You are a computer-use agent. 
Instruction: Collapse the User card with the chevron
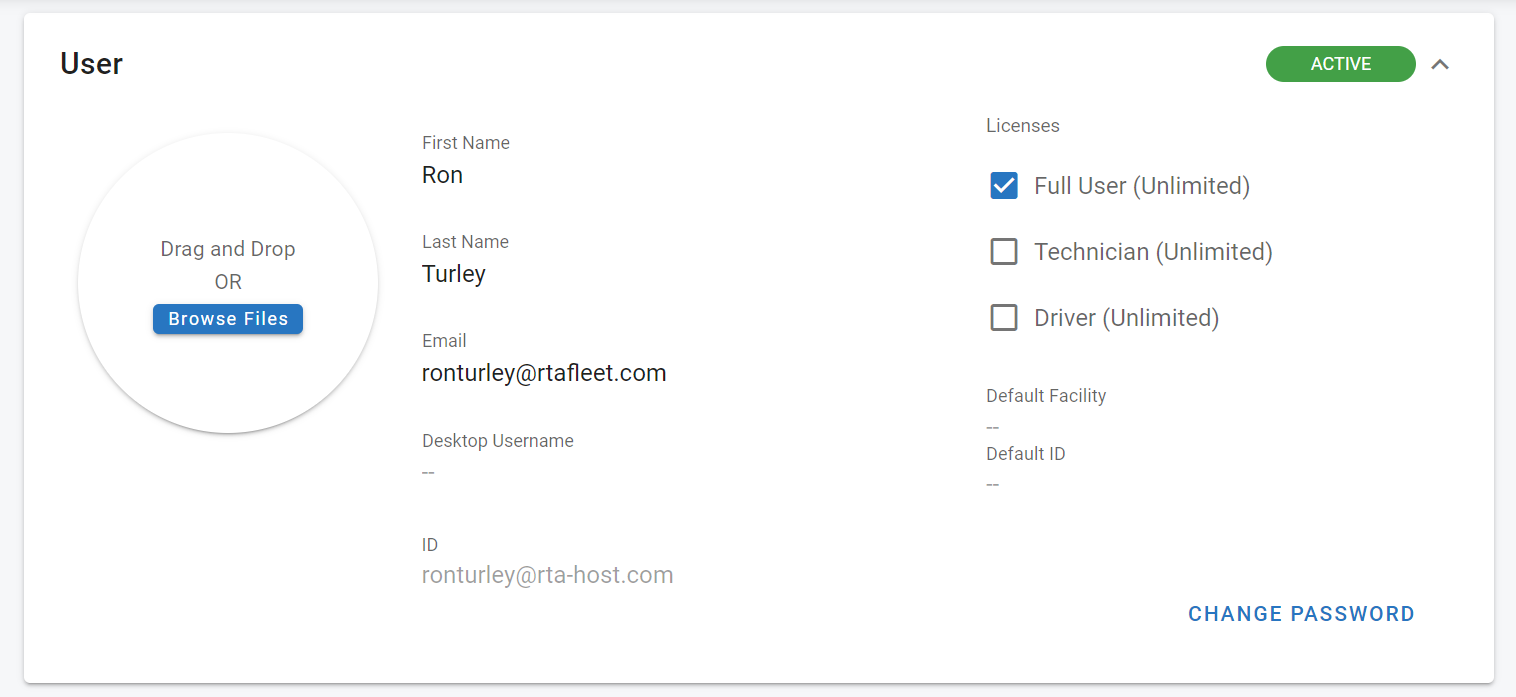click(1439, 64)
